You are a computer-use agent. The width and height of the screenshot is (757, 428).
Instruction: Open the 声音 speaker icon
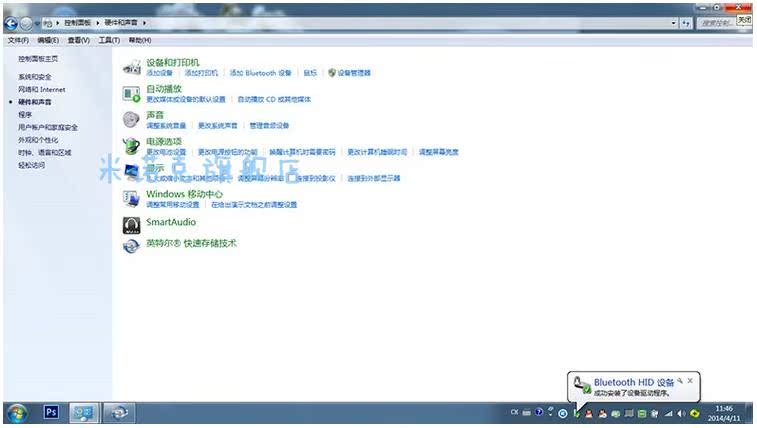(131, 119)
